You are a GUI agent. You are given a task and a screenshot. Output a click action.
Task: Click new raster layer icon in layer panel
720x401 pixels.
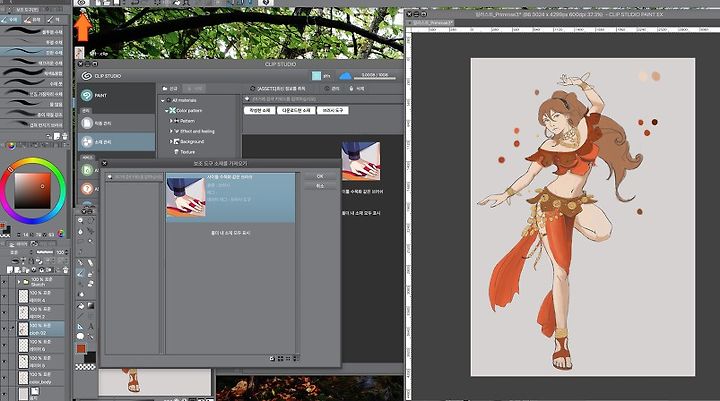pos(10,270)
